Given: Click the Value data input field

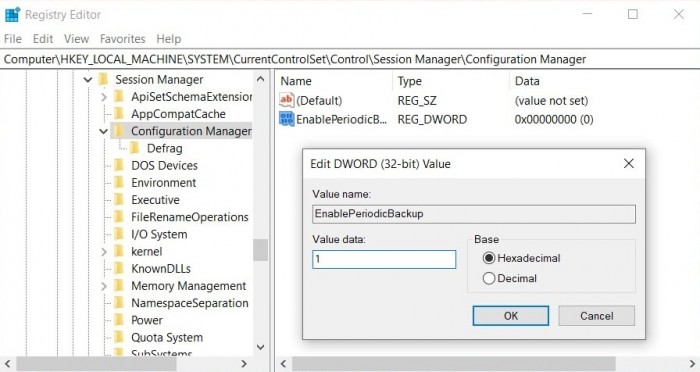Looking at the screenshot, I should 384,259.
